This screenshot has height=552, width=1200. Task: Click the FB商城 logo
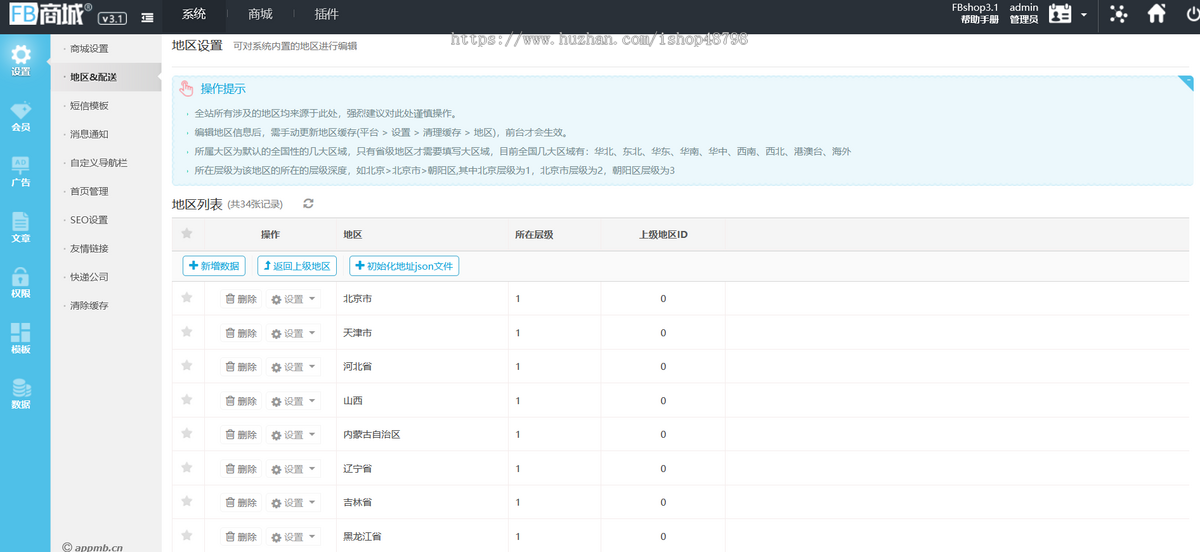(49, 15)
